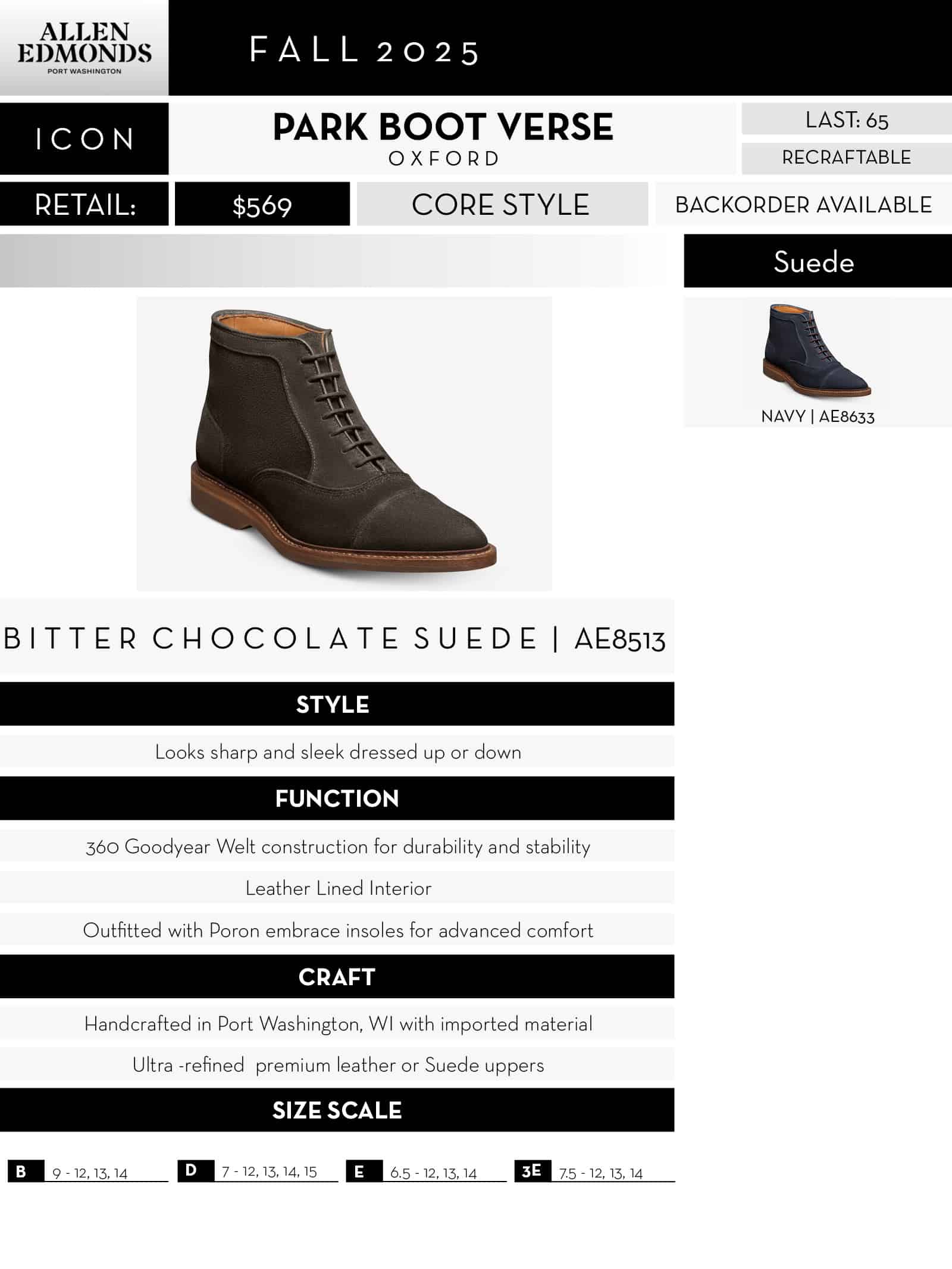The width and height of the screenshot is (952, 1269).
Task: Click the CRAFT section header
Action: point(336,976)
